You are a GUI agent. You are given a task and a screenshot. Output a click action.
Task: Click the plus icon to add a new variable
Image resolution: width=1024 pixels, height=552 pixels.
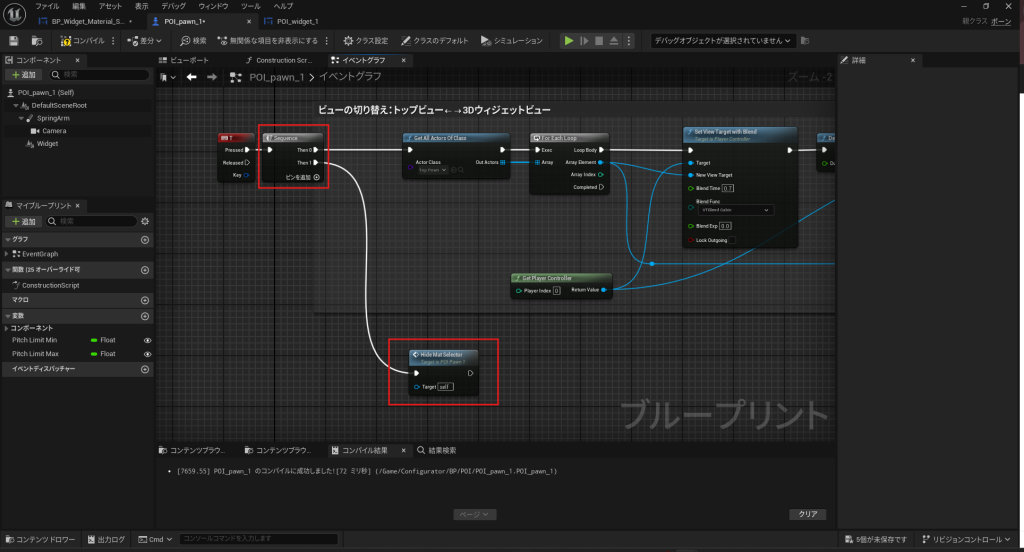tap(145, 316)
